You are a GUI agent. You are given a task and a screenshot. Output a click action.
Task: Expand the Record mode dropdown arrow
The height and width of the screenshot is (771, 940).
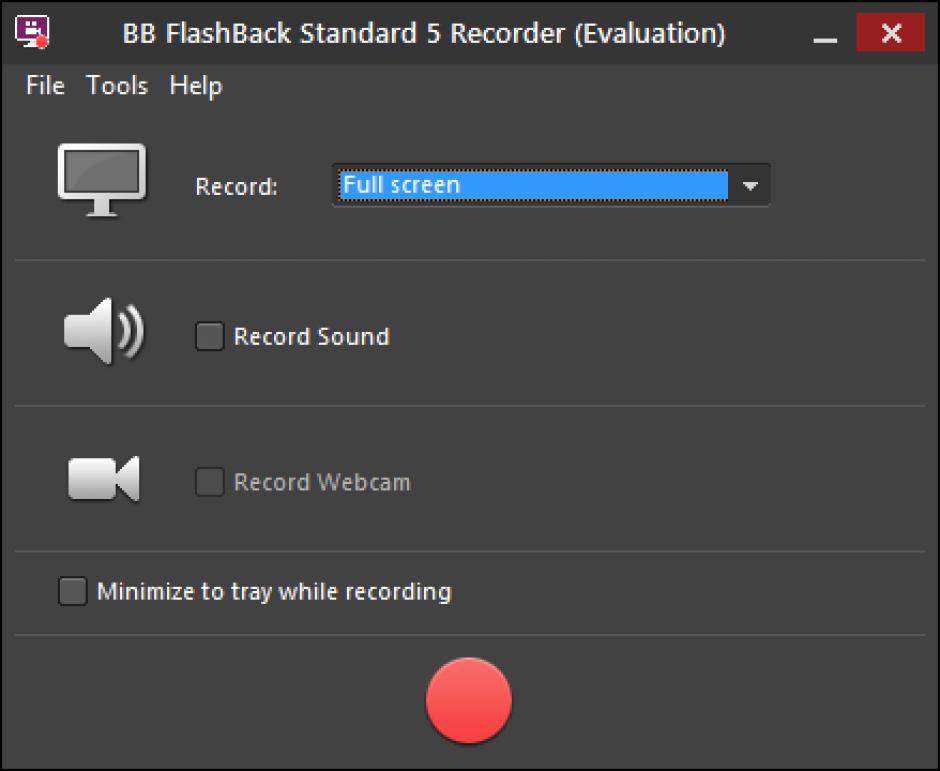tap(750, 186)
